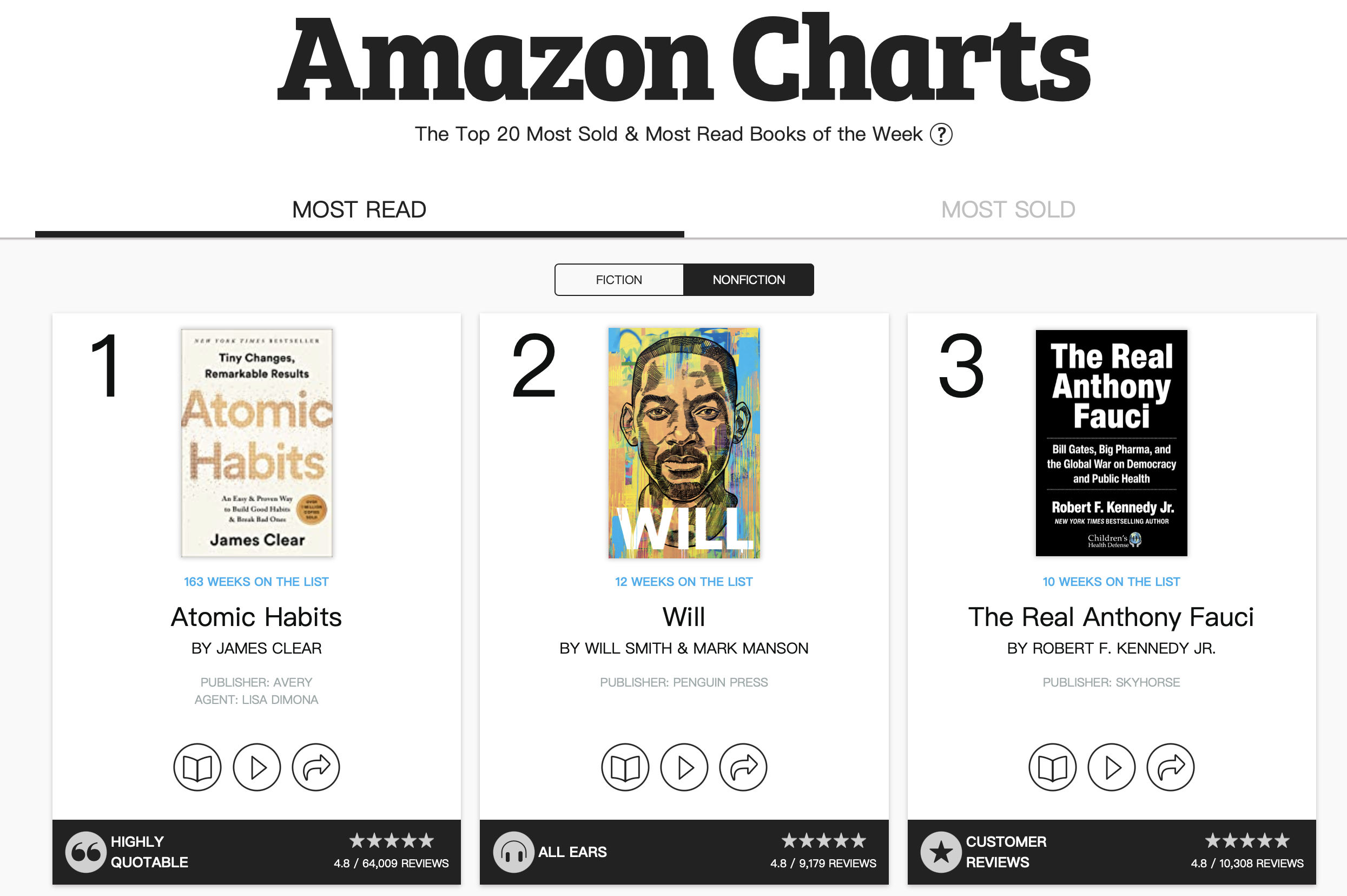The height and width of the screenshot is (896, 1347).
Task: Open the Will book cover image
Action: [x=684, y=443]
